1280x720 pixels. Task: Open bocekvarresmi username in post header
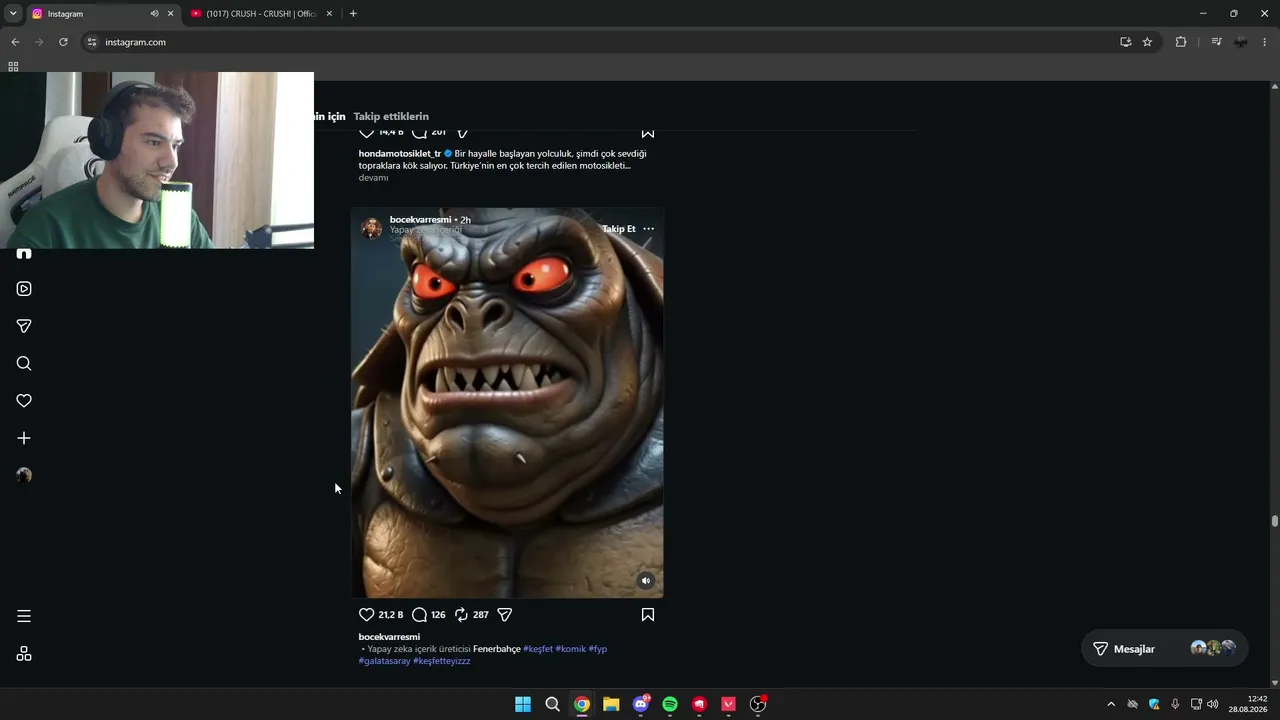tap(420, 220)
